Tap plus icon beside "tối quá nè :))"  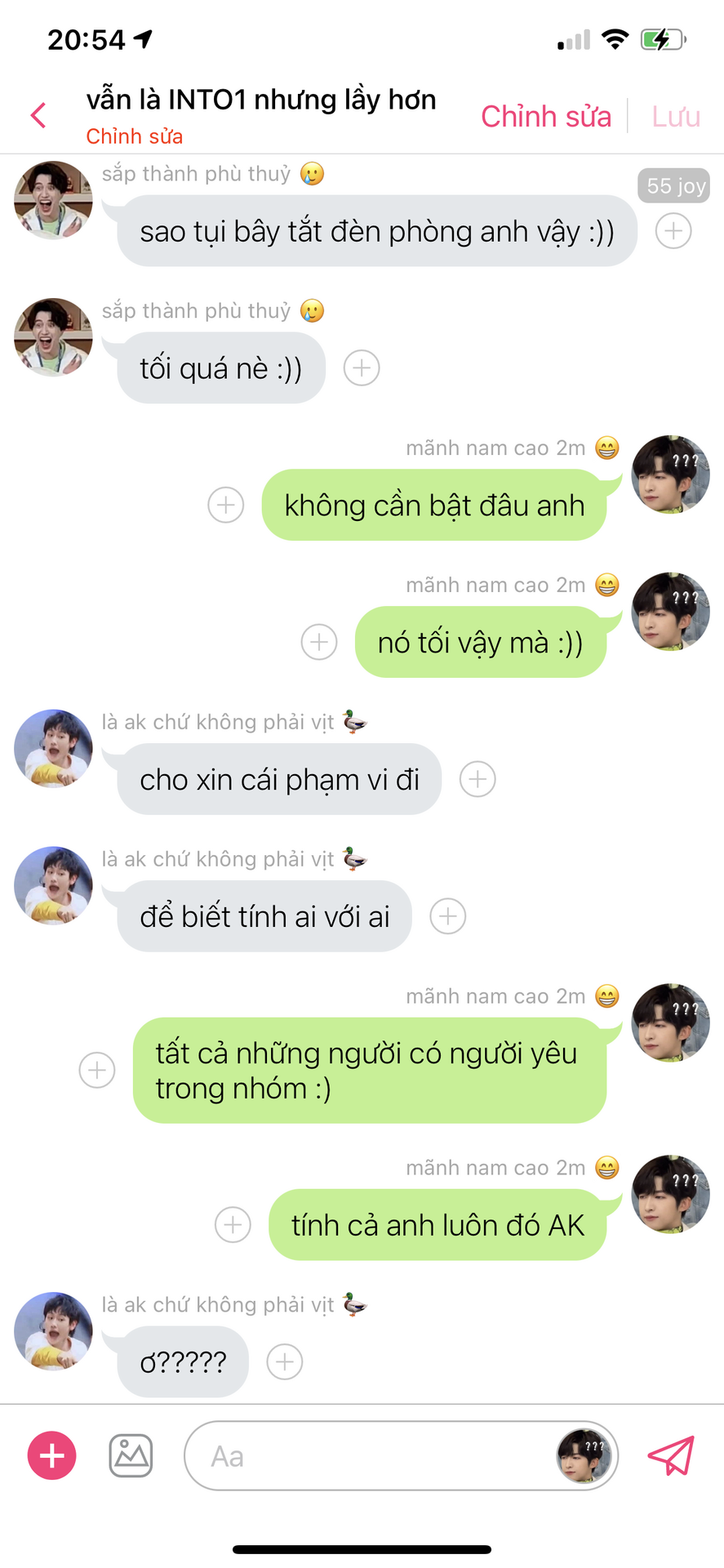point(362,368)
